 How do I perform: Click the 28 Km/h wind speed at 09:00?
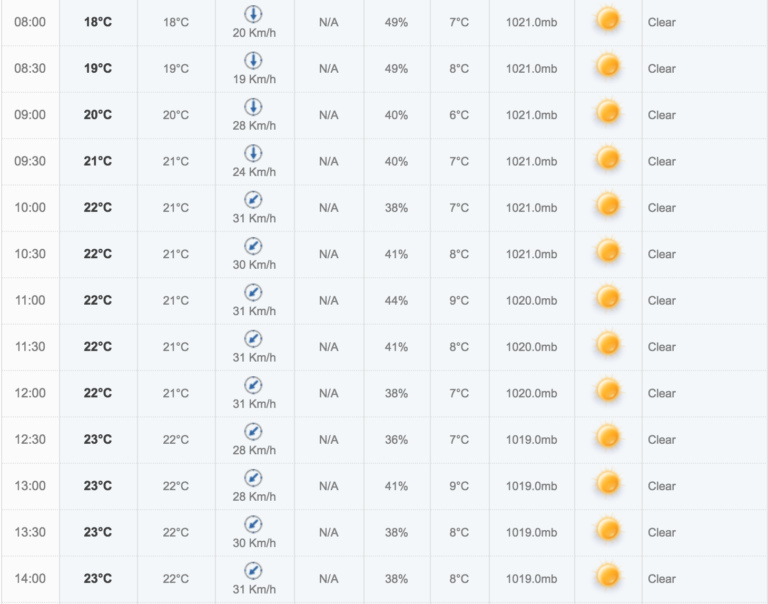point(254,125)
